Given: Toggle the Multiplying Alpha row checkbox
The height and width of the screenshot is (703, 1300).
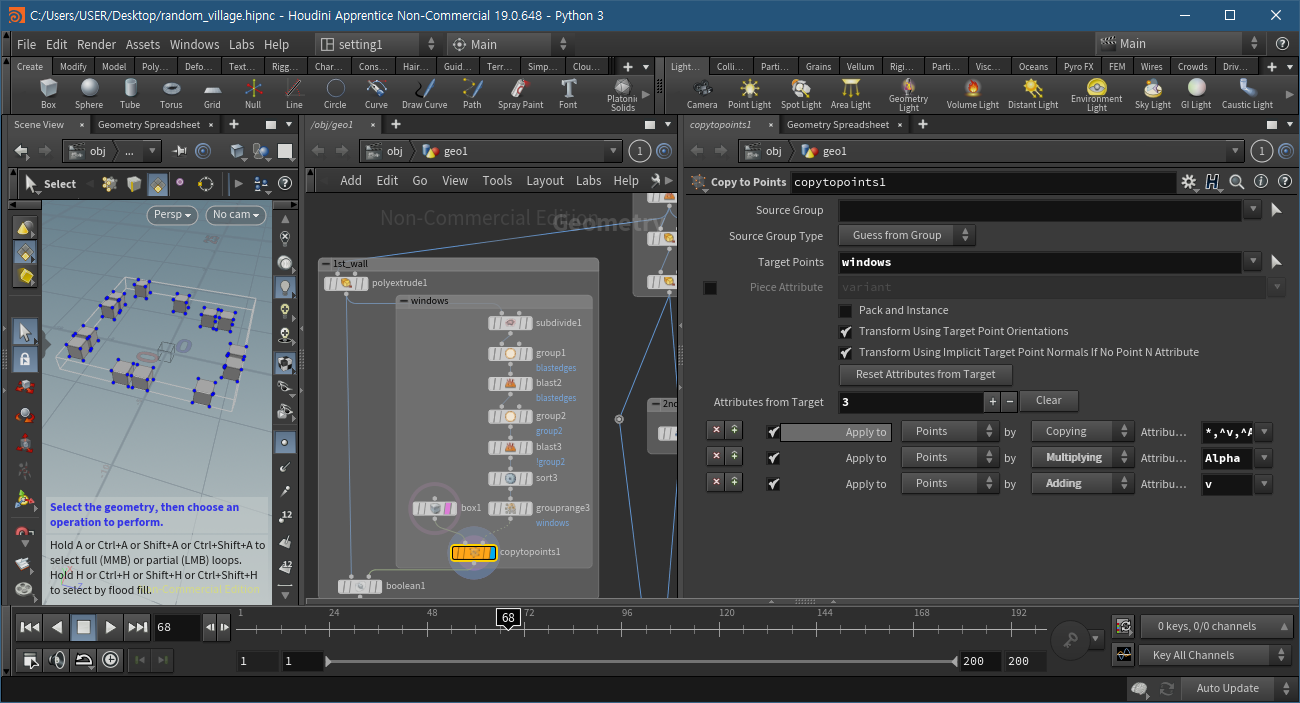Looking at the screenshot, I should coord(773,458).
